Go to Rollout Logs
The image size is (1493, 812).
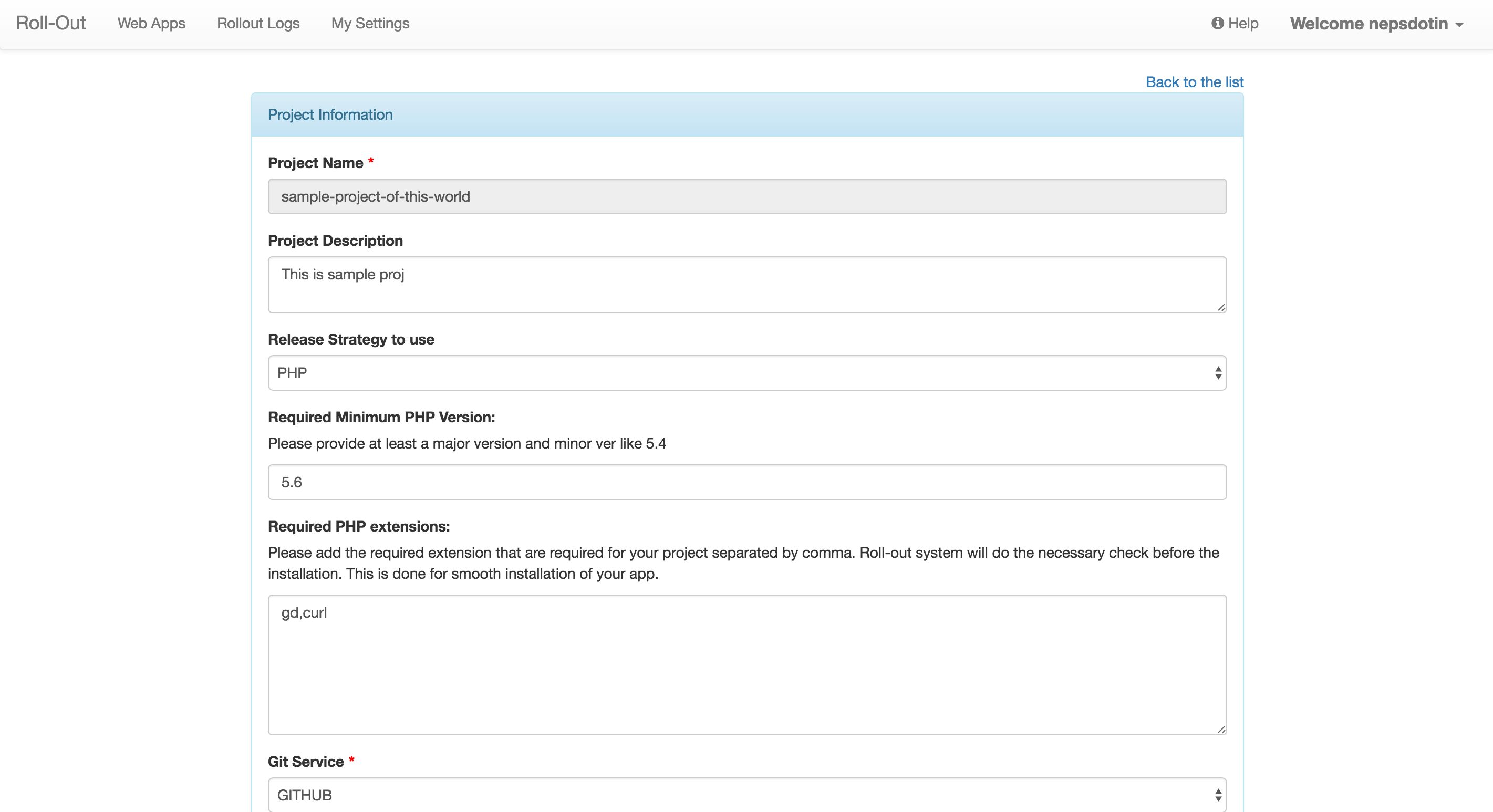(258, 23)
